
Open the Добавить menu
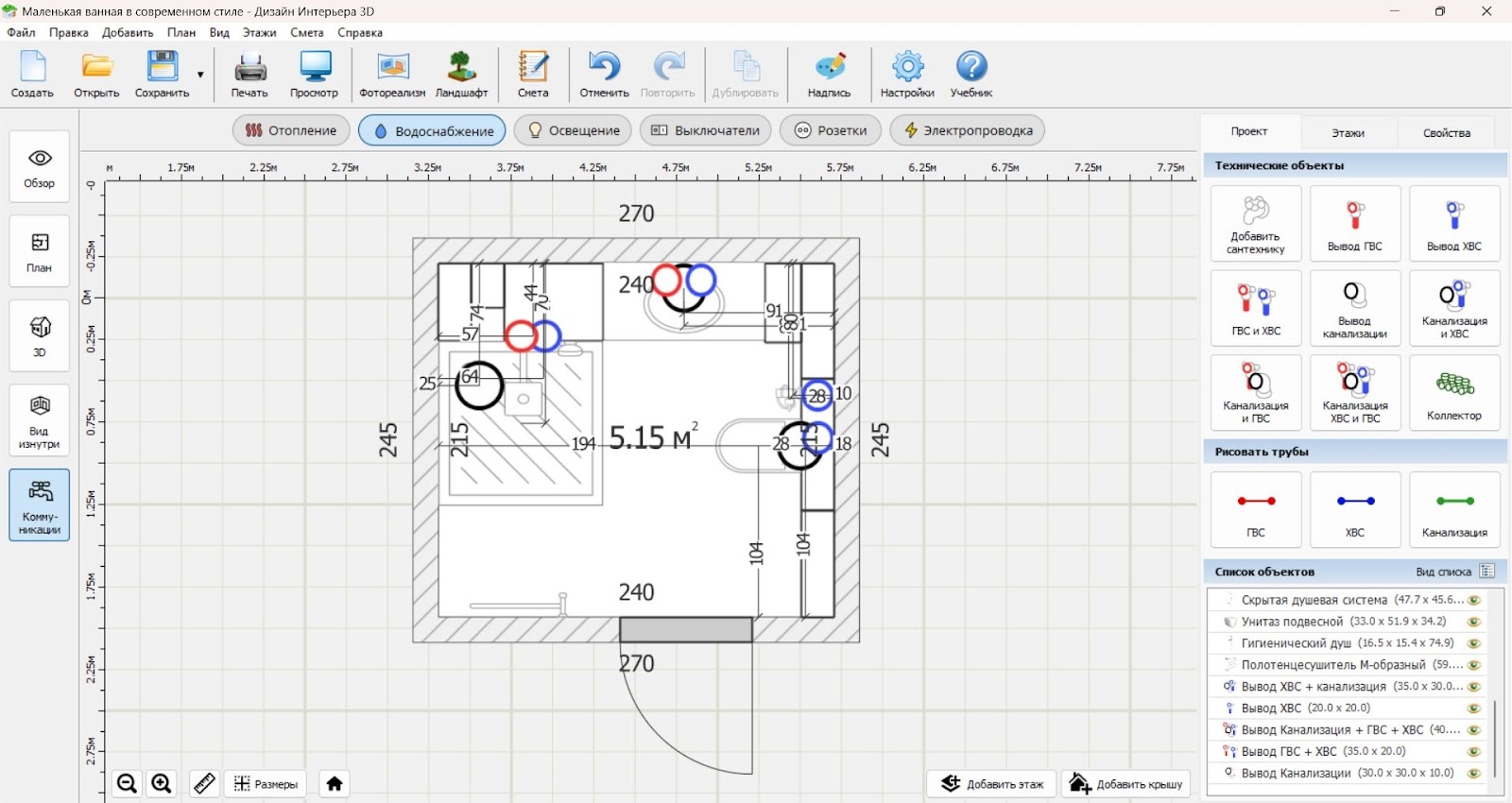point(128,32)
